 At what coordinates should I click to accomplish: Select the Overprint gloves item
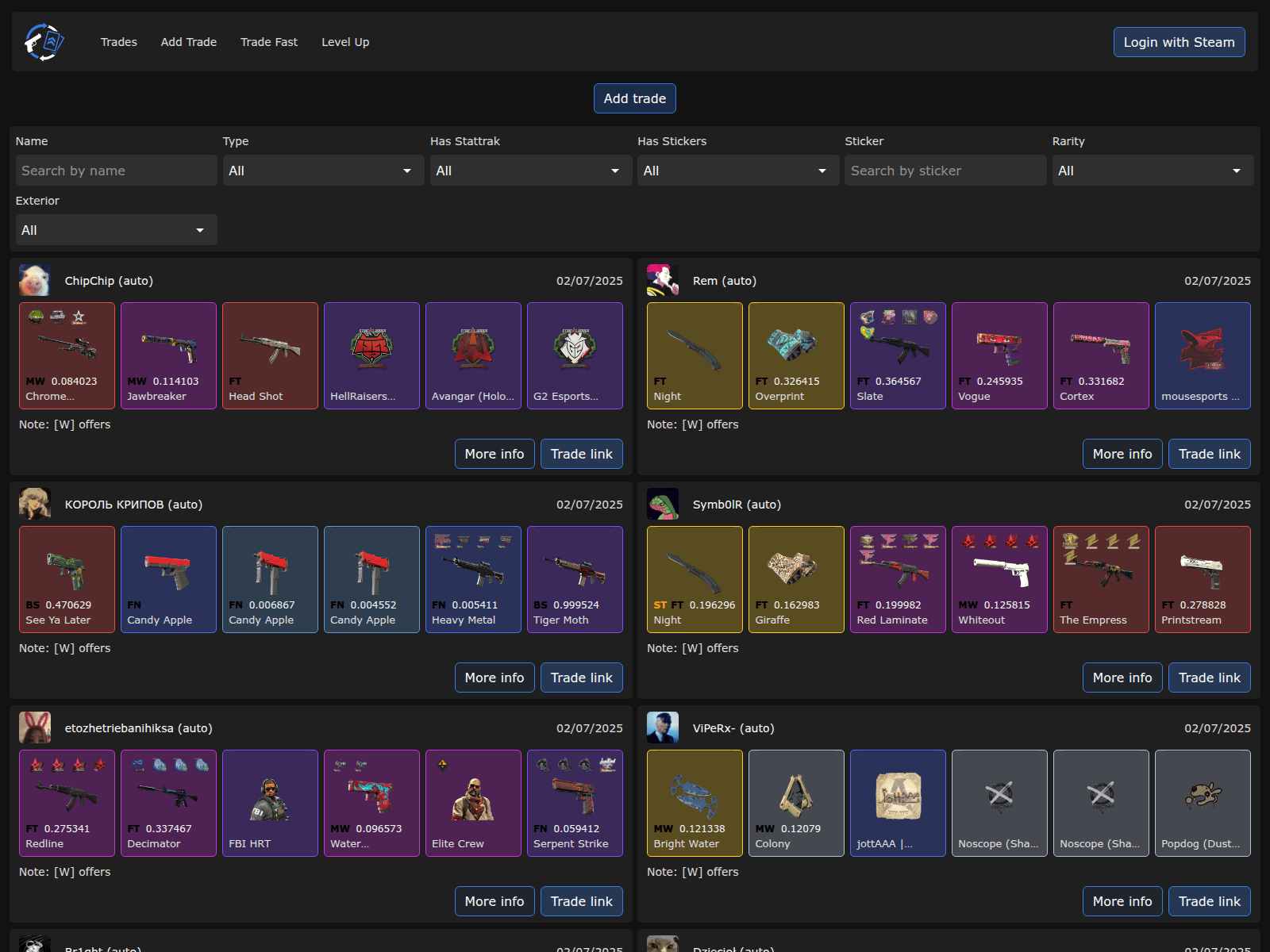pyautogui.click(x=796, y=355)
